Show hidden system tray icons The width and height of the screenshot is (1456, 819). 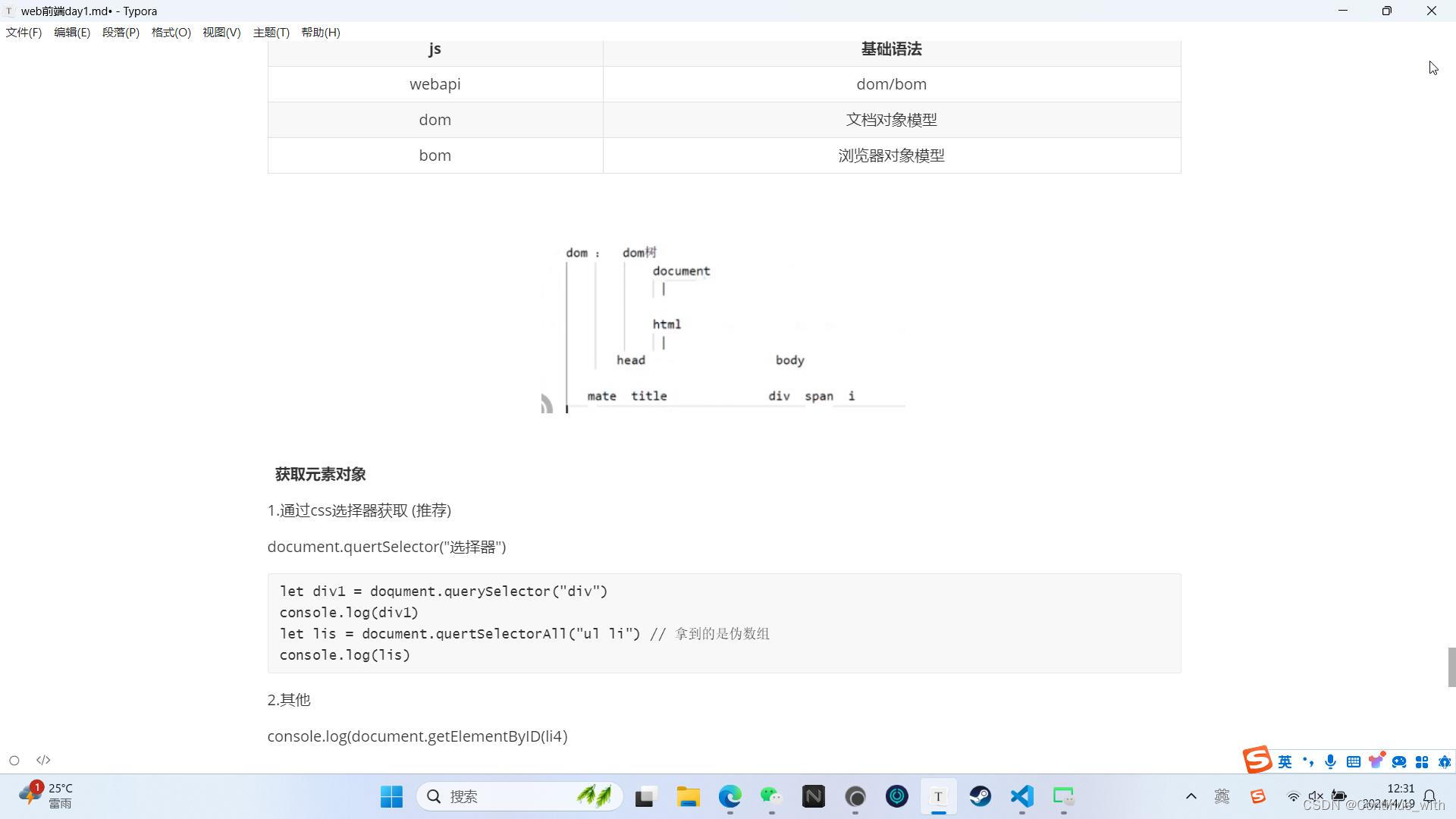point(1191,796)
